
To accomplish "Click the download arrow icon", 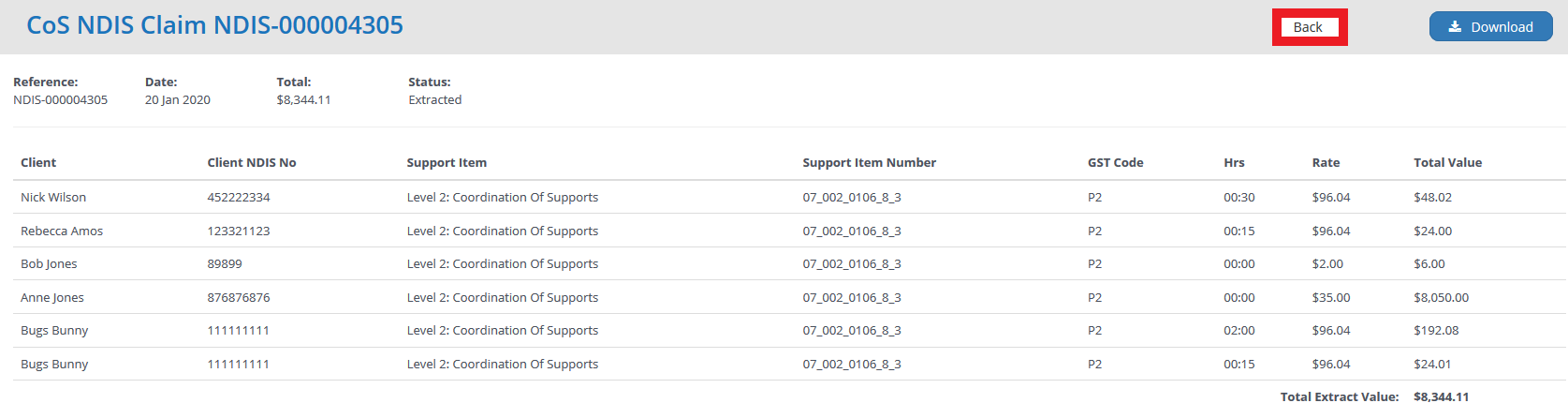I will 1455,27.
